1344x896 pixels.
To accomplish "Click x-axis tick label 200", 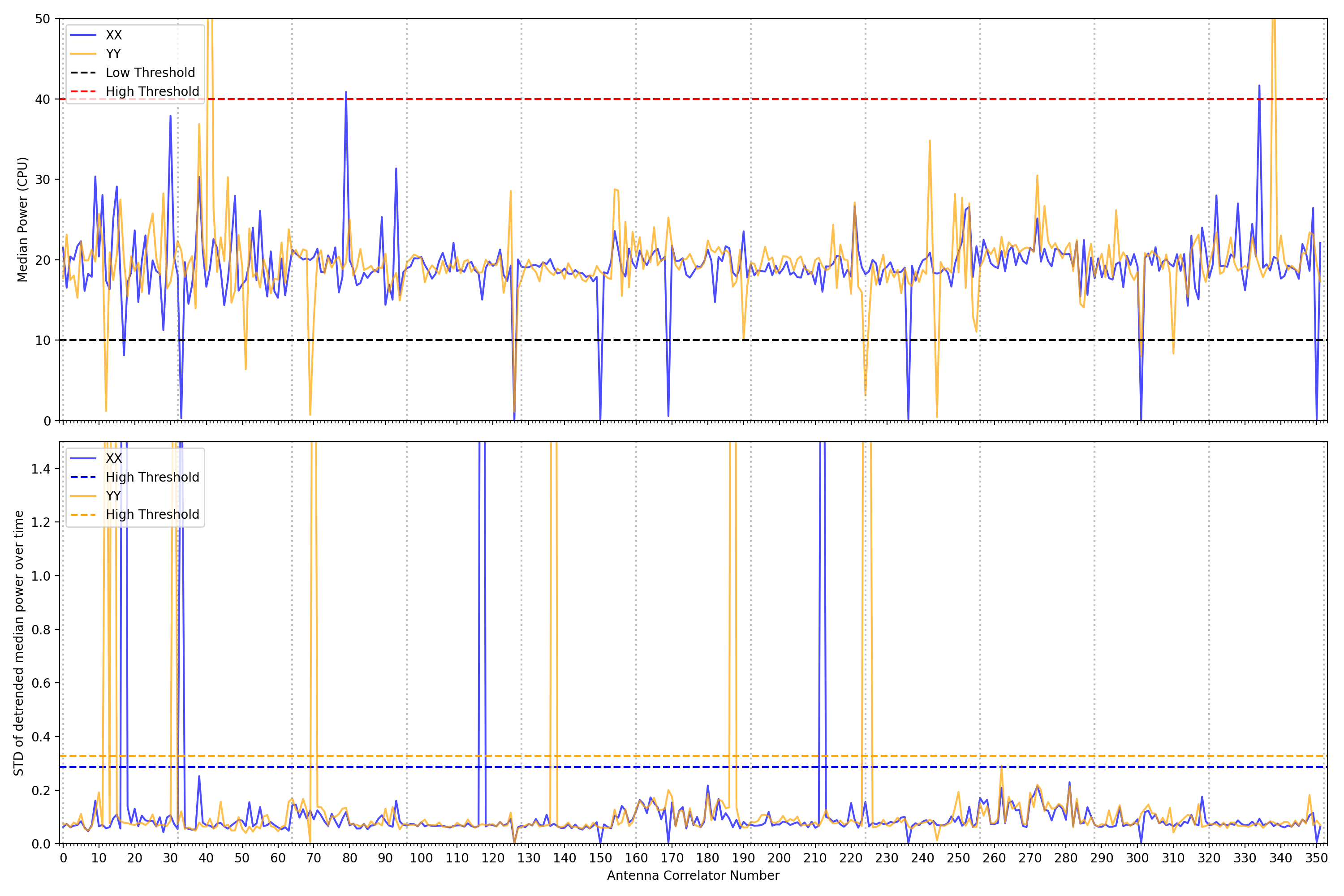I will pyautogui.click(x=779, y=858).
